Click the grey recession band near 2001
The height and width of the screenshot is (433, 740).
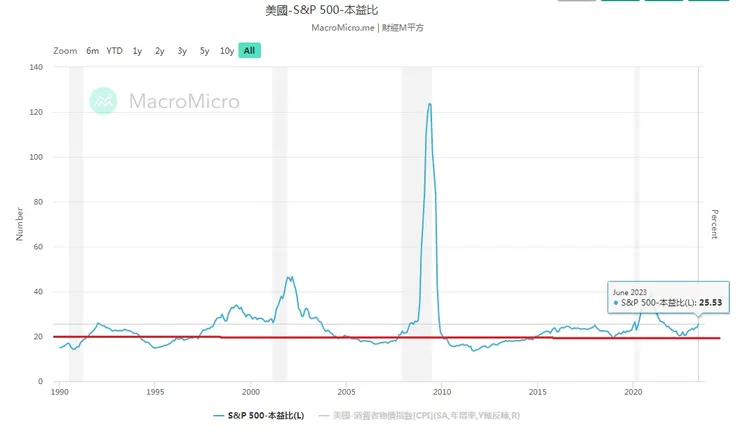(x=279, y=200)
